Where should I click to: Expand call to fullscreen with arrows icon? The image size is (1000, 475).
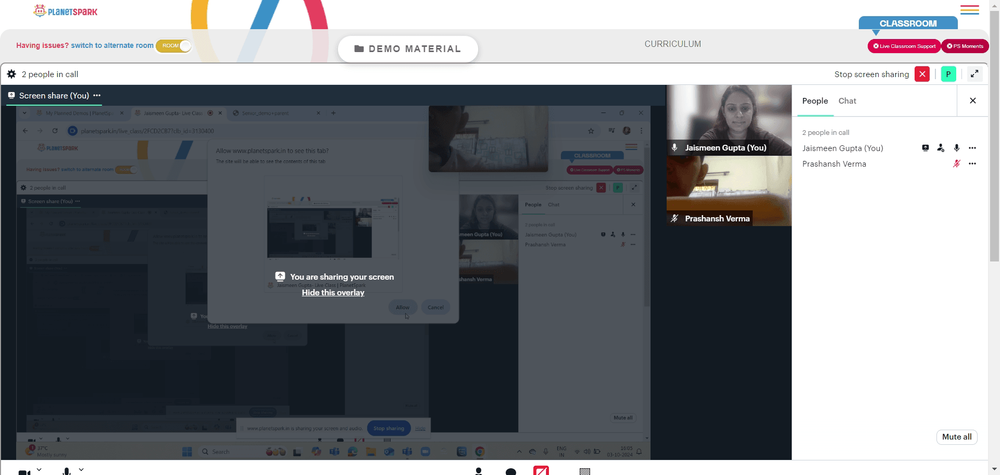click(x=974, y=74)
